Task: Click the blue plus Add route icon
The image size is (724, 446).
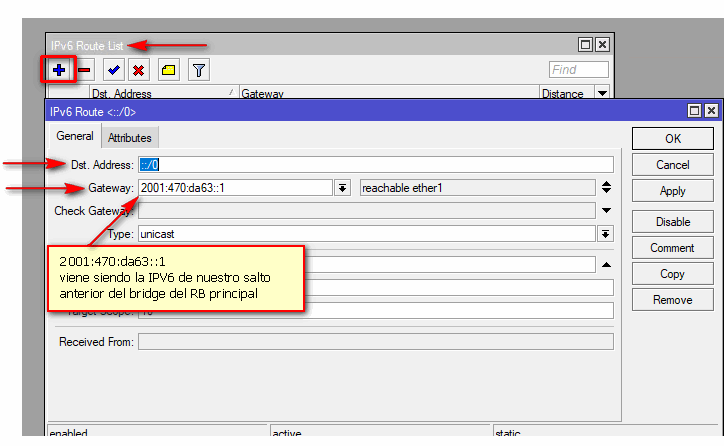Action: click(x=59, y=70)
